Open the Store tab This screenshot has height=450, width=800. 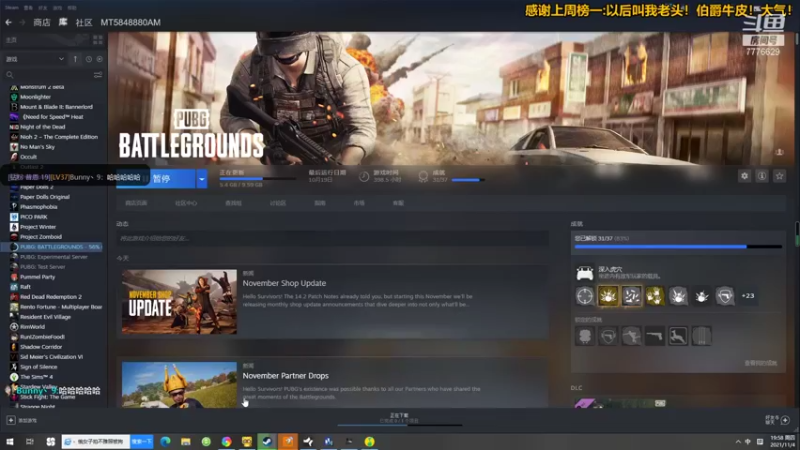click(x=42, y=22)
